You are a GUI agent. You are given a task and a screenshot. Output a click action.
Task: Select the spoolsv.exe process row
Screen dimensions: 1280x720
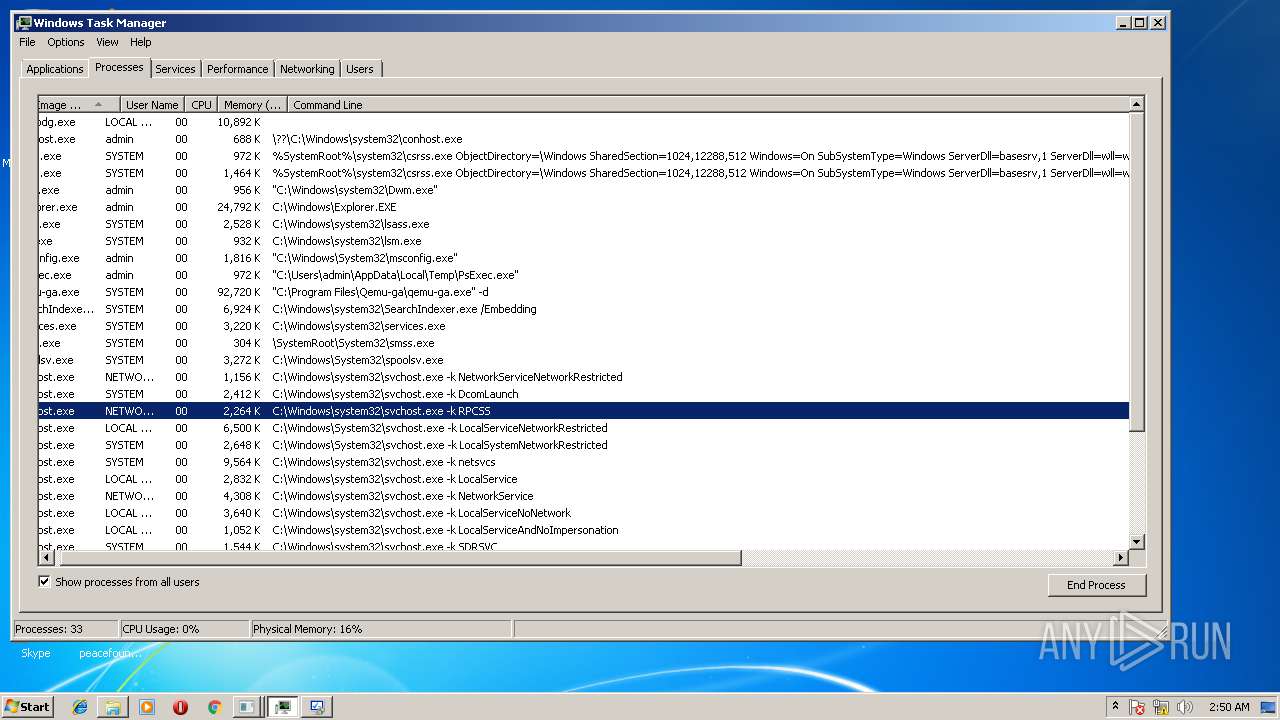tap(583, 360)
